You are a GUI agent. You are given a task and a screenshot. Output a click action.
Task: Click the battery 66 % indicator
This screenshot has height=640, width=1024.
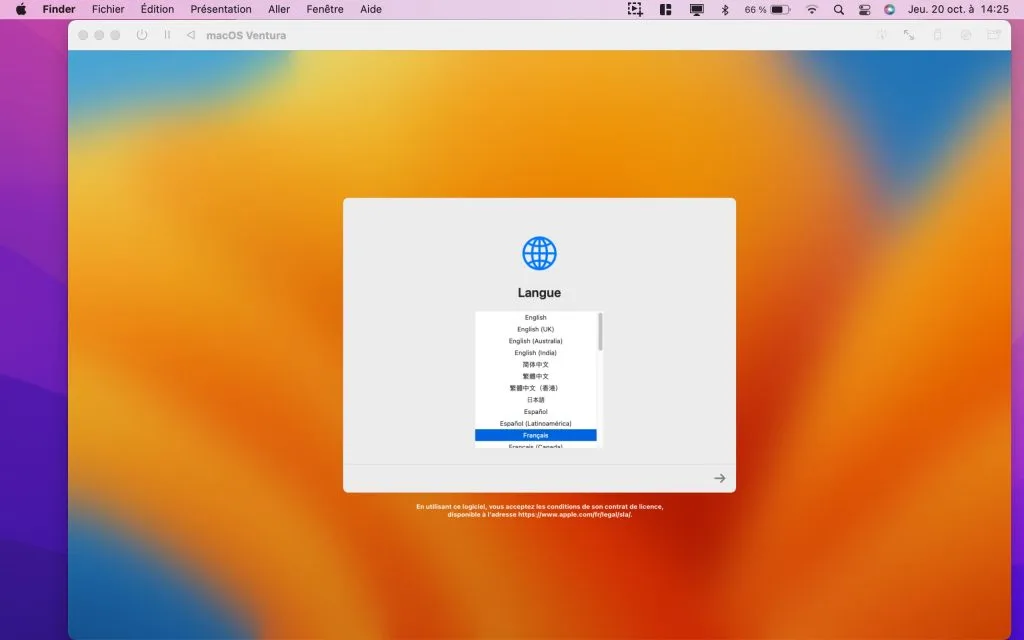point(767,9)
